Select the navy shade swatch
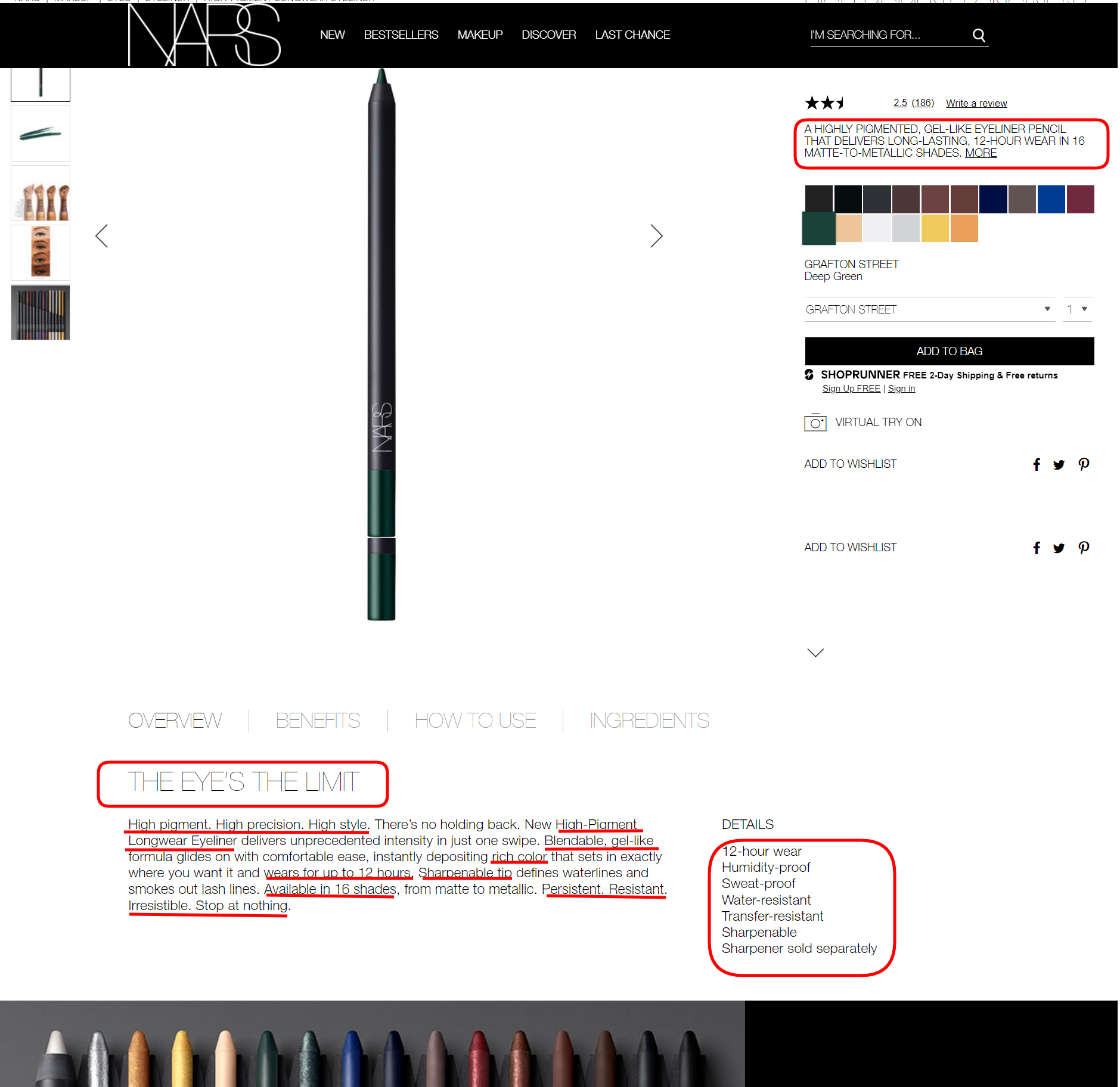Viewport: 1120px width, 1087px height. (x=993, y=199)
